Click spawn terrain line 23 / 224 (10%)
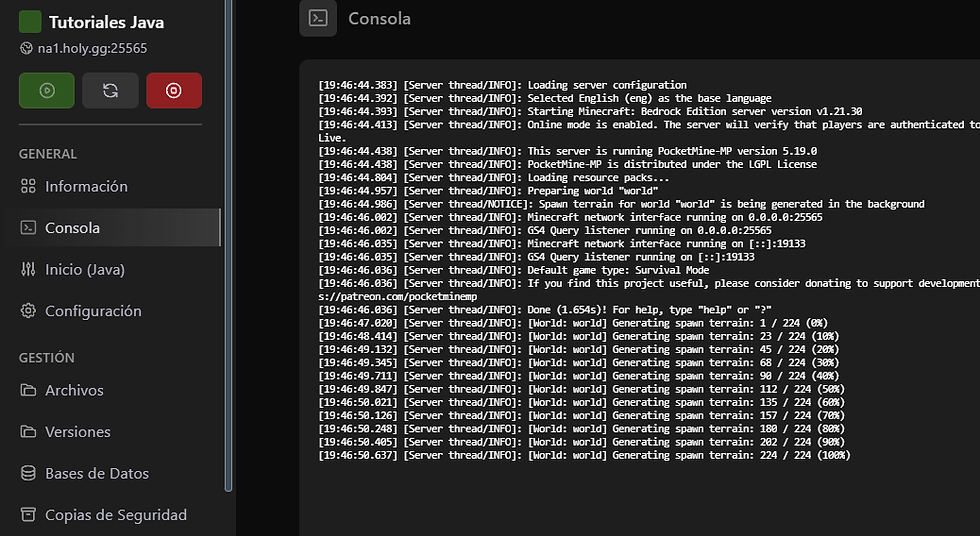The image size is (980, 536). click(x=579, y=336)
